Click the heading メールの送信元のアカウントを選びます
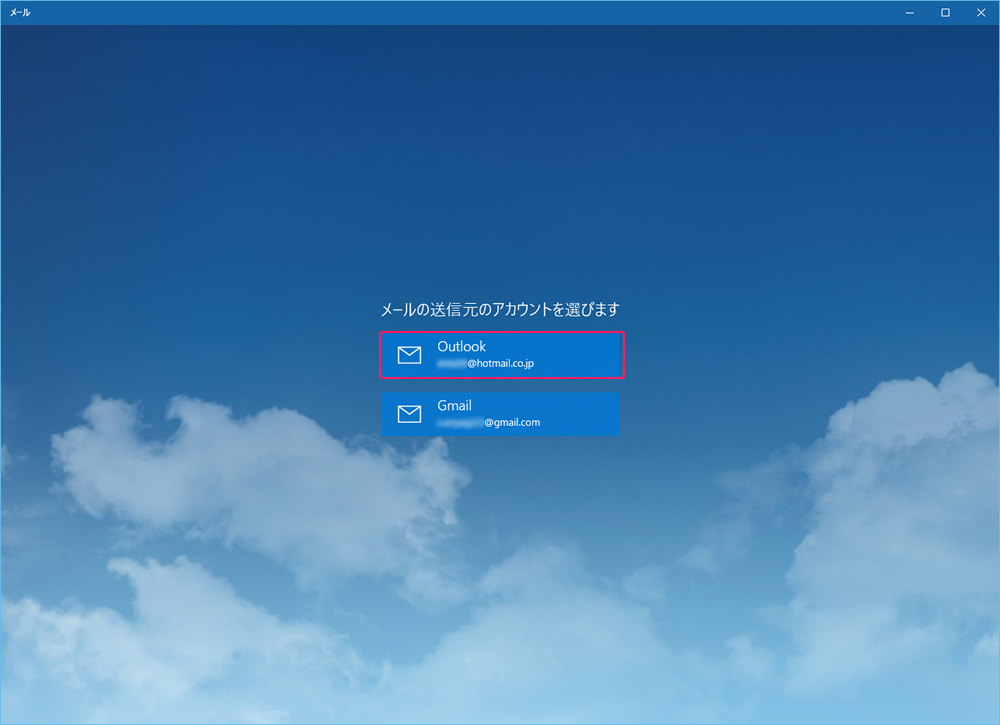 (500, 310)
